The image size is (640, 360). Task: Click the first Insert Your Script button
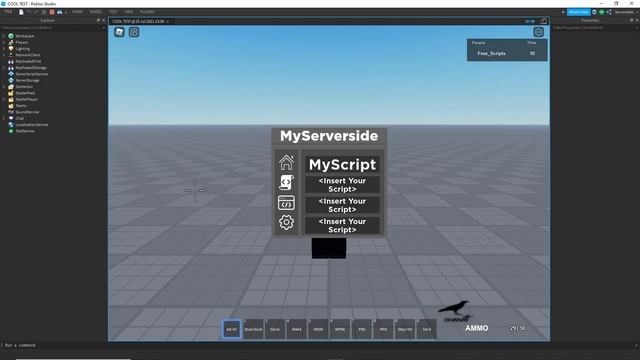(x=342, y=185)
